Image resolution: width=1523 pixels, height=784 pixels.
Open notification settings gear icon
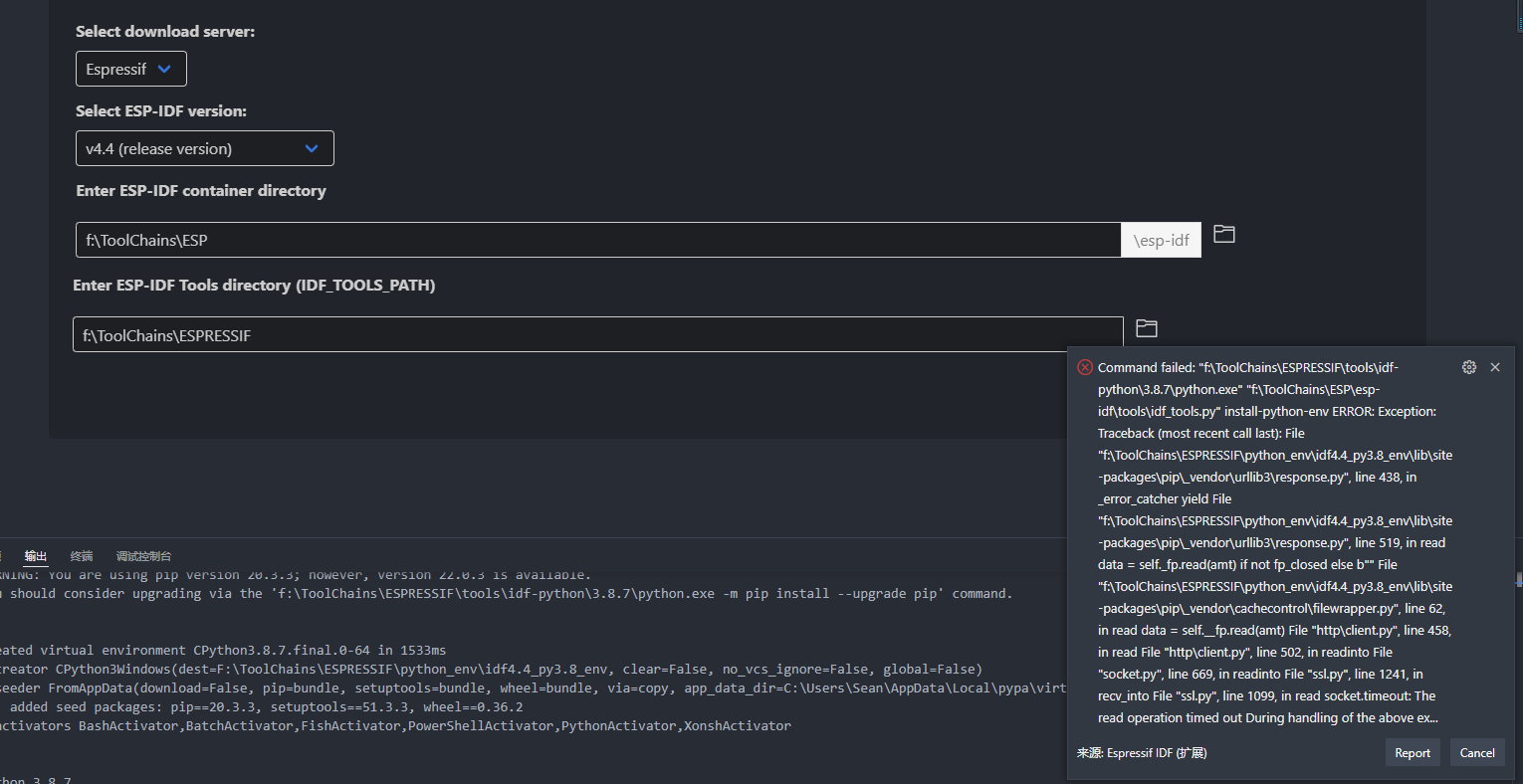[1469, 367]
